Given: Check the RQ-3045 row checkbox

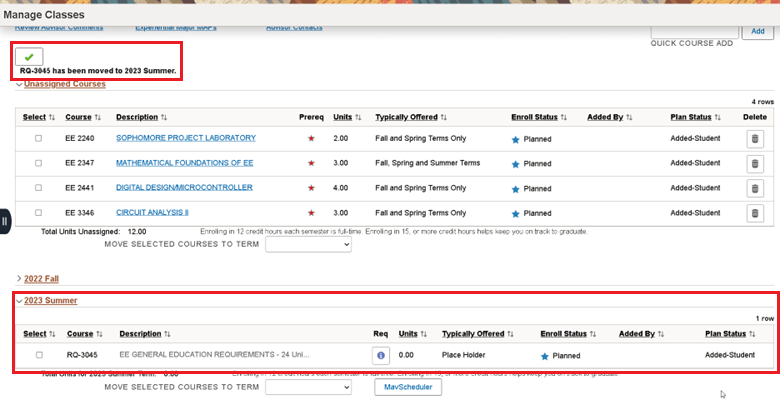Looking at the screenshot, I should click(x=39, y=355).
